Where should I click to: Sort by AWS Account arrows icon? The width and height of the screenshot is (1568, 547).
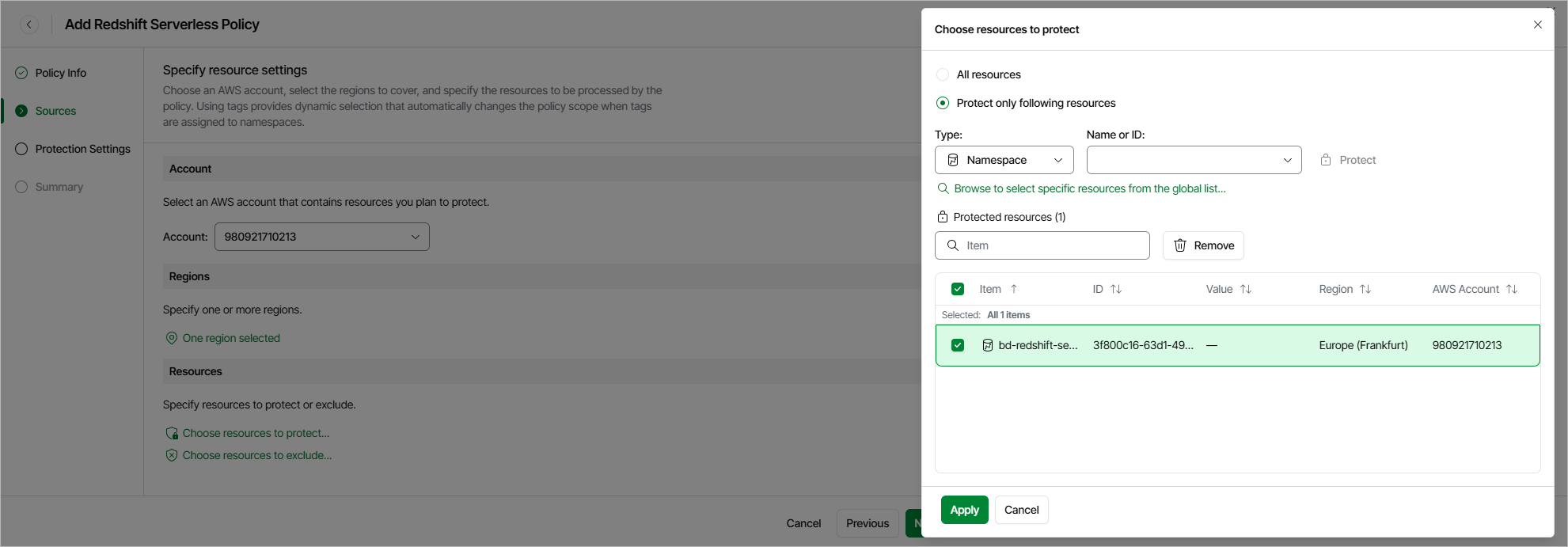[x=1512, y=289]
